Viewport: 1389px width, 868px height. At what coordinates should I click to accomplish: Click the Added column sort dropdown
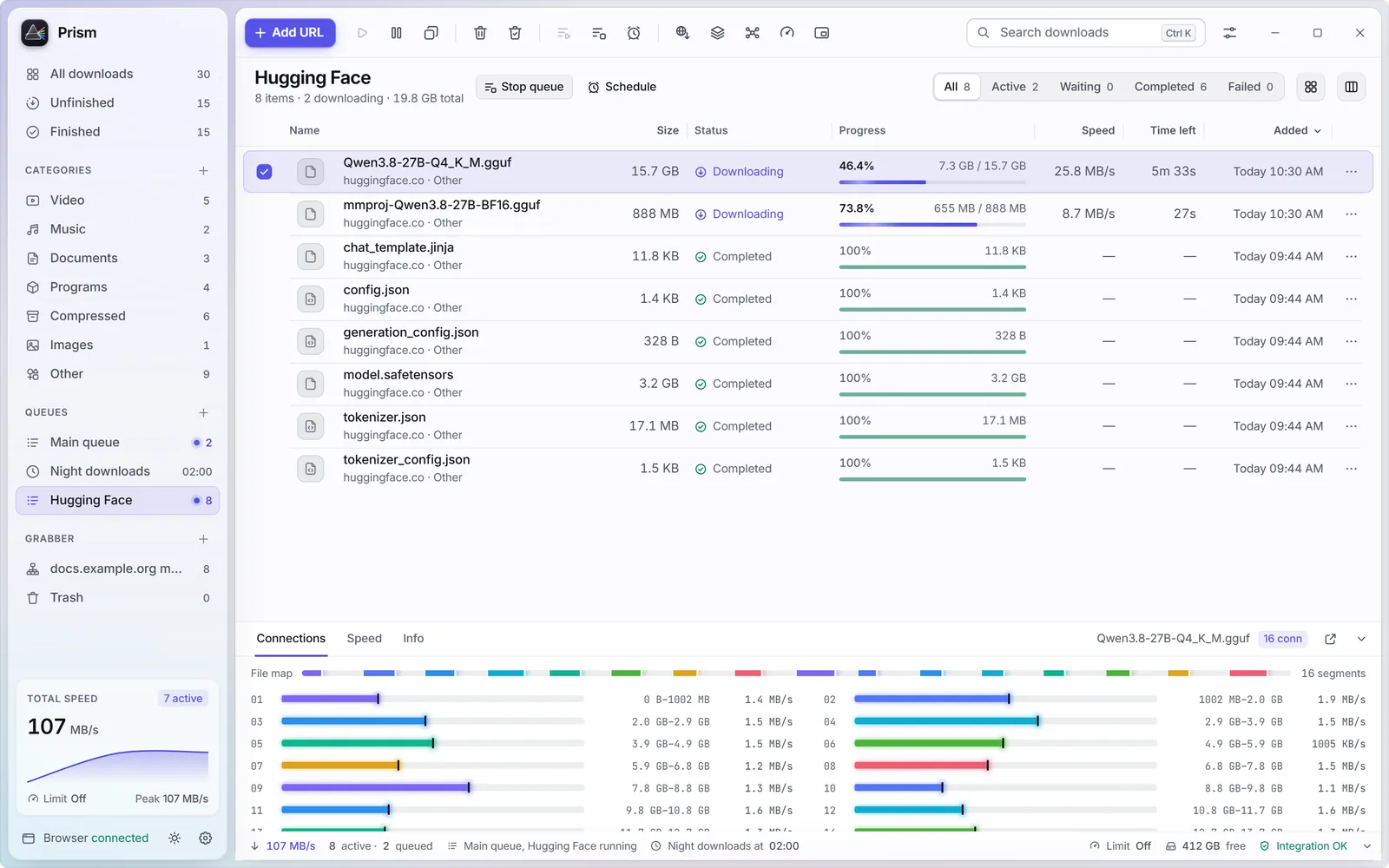pos(1297,130)
